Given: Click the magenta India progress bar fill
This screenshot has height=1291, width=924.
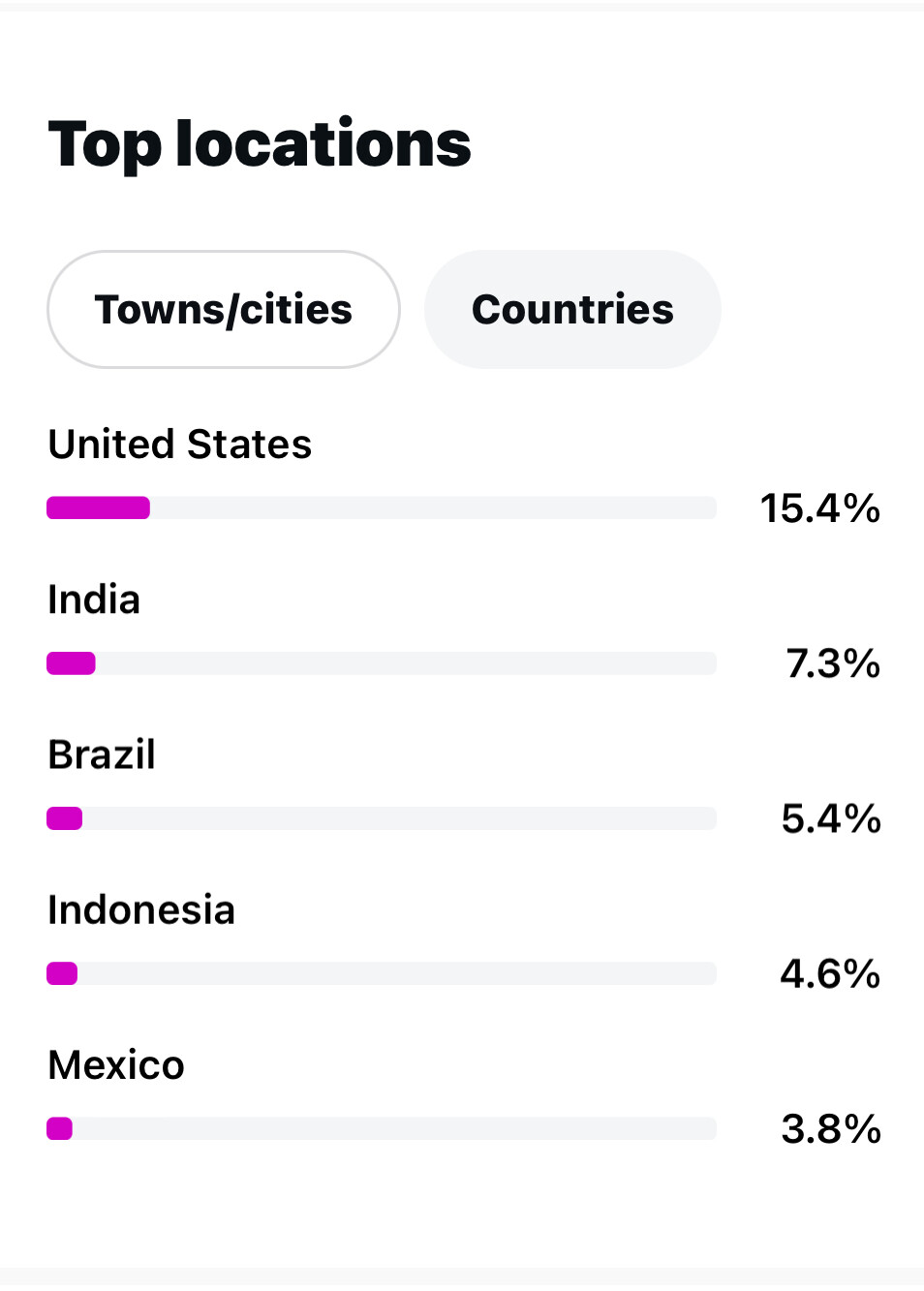Looking at the screenshot, I should click(x=72, y=663).
